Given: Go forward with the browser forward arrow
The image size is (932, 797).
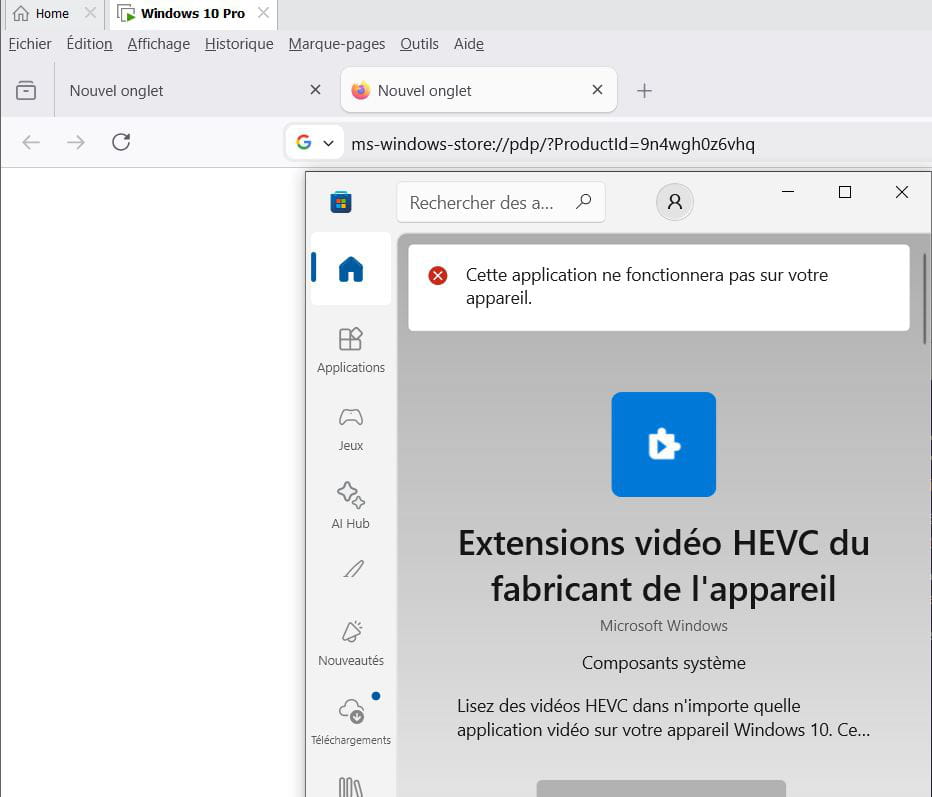Looking at the screenshot, I should point(75,143).
